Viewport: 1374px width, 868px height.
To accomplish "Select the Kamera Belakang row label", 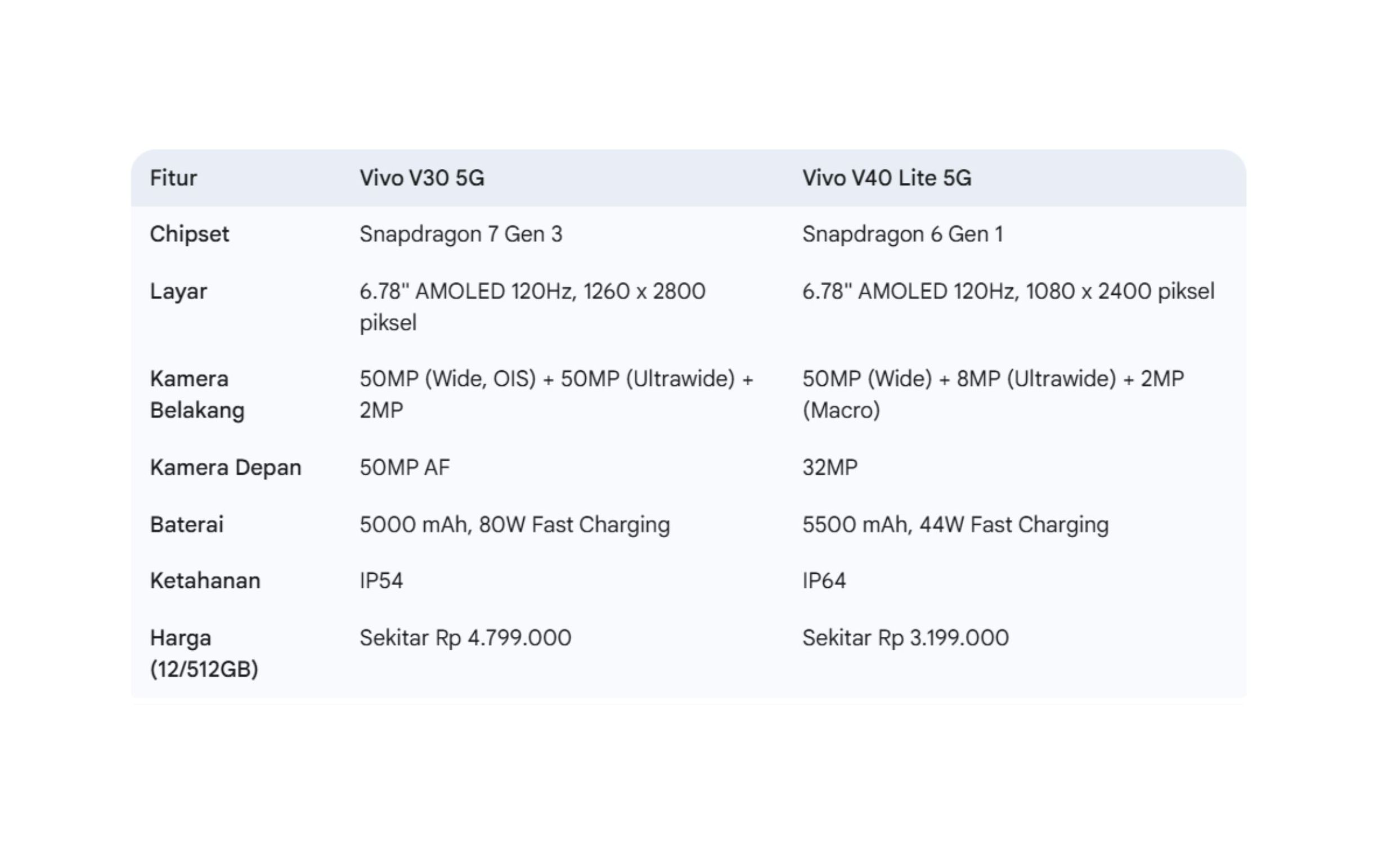I will point(197,394).
